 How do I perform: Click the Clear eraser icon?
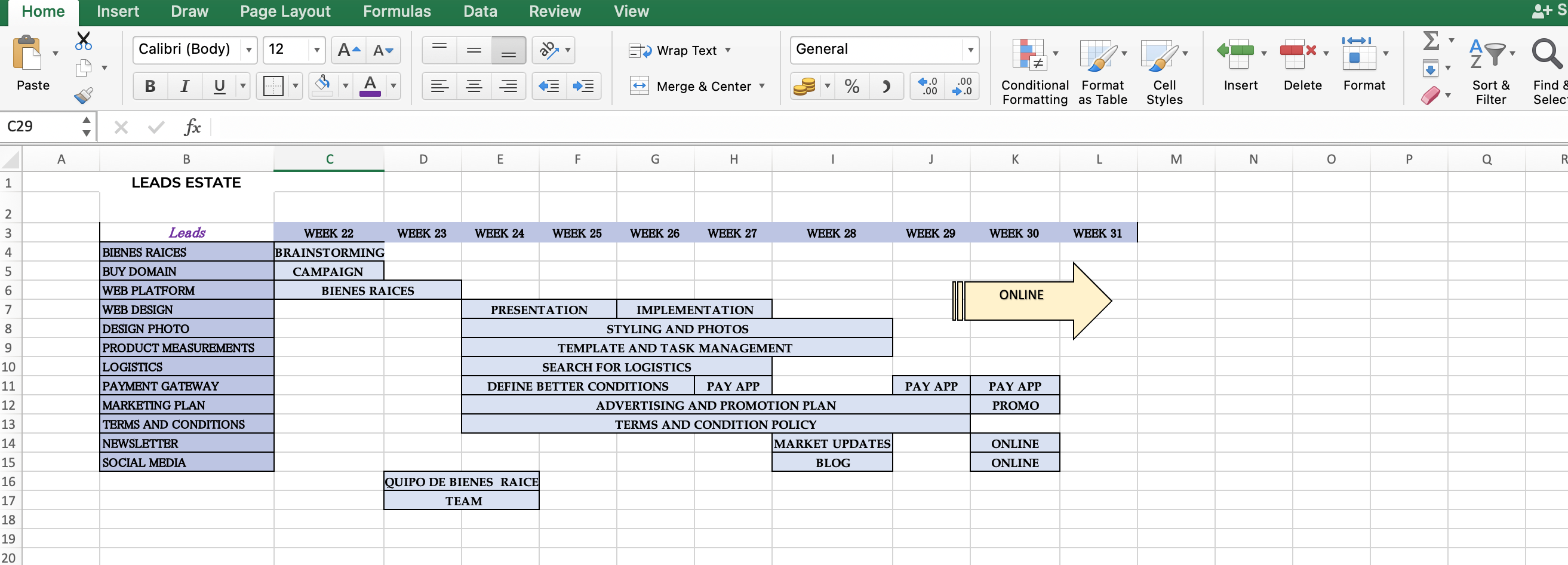pos(1431,96)
